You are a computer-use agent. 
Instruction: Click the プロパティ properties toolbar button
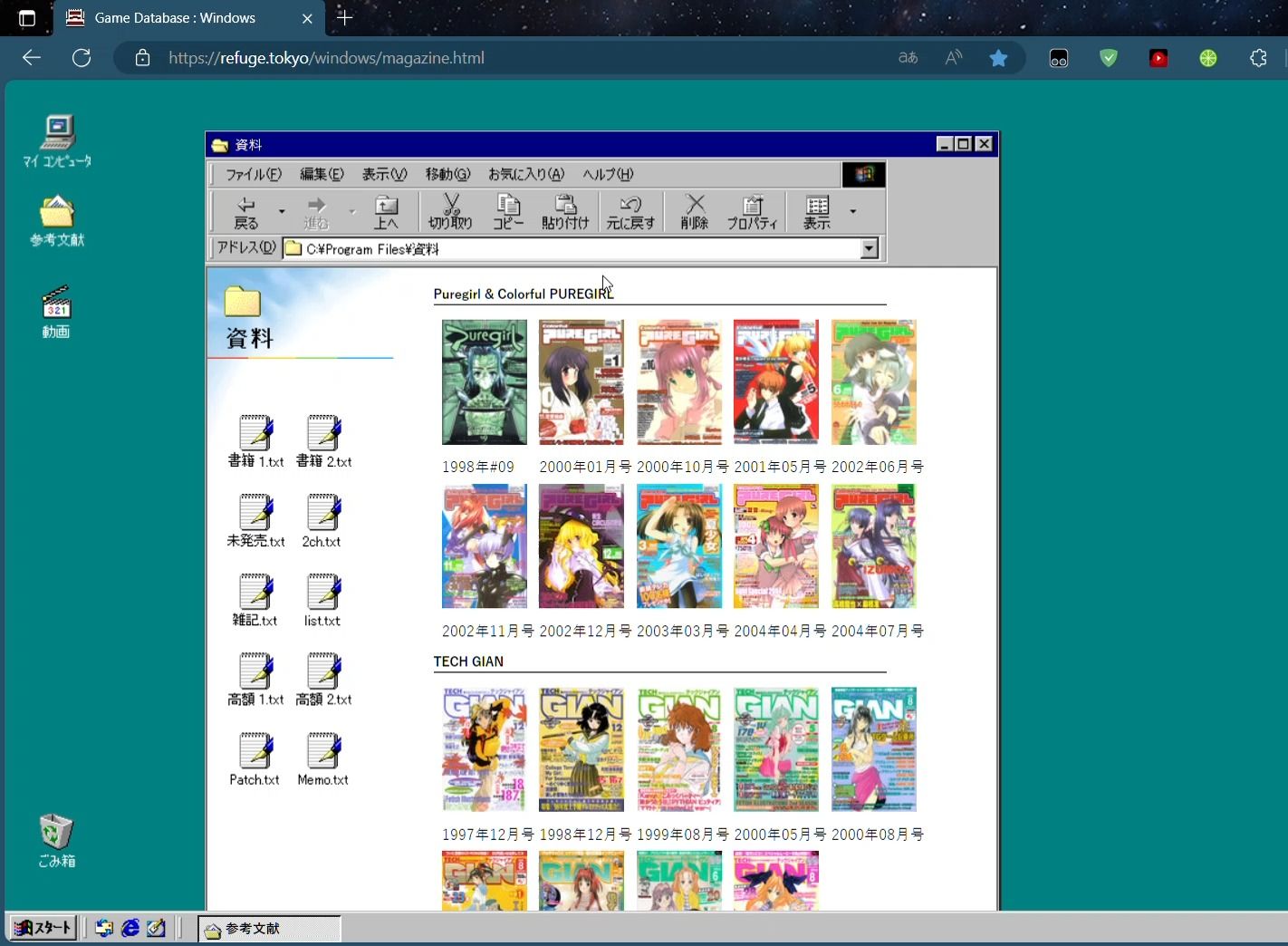pyautogui.click(x=753, y=212)
